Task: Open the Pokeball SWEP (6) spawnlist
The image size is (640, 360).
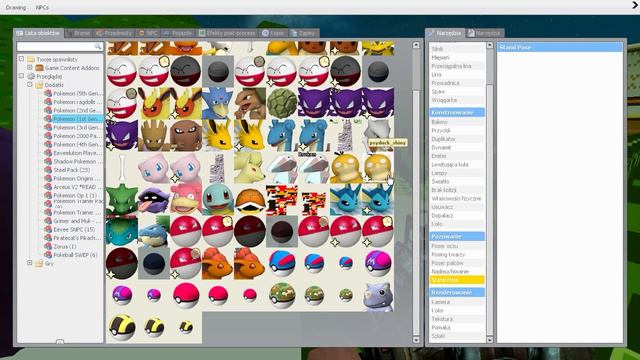Action: point(75,255)
